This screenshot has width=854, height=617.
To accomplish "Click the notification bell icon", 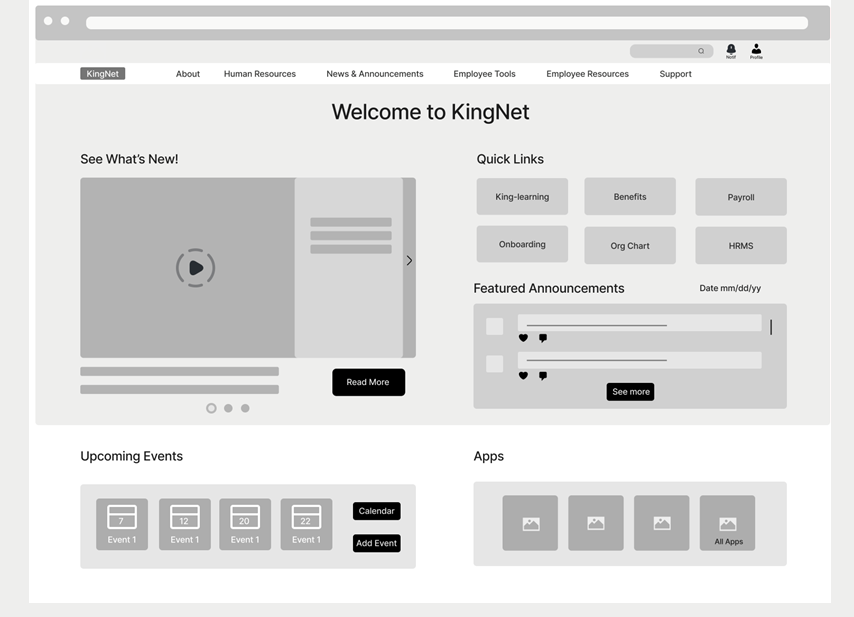I will 731,49.
